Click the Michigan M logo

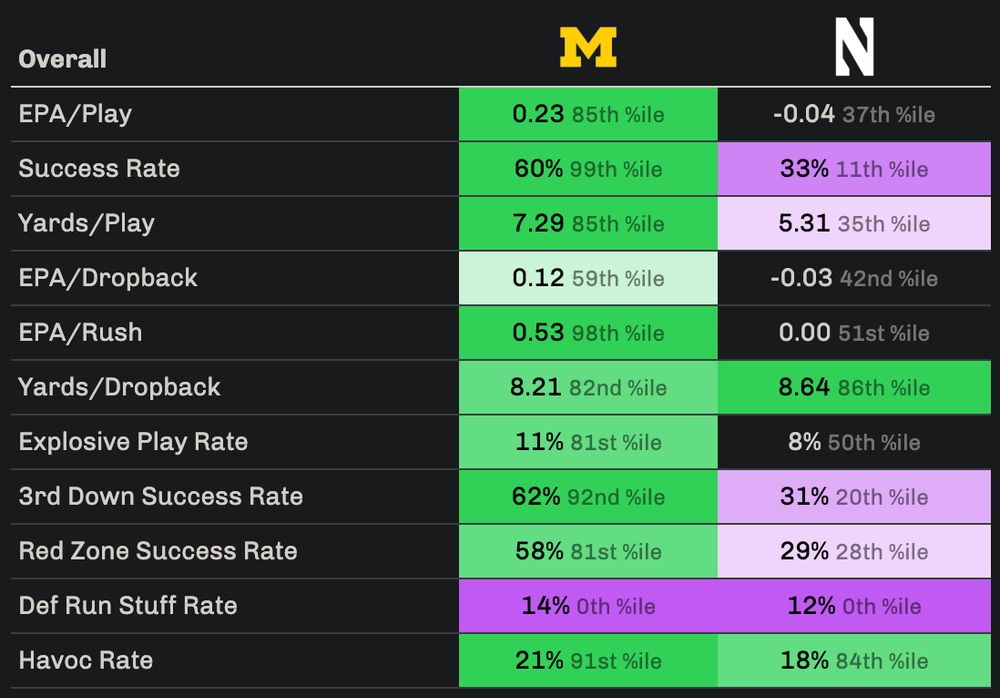pyautogui.click(x=588, y=47)
